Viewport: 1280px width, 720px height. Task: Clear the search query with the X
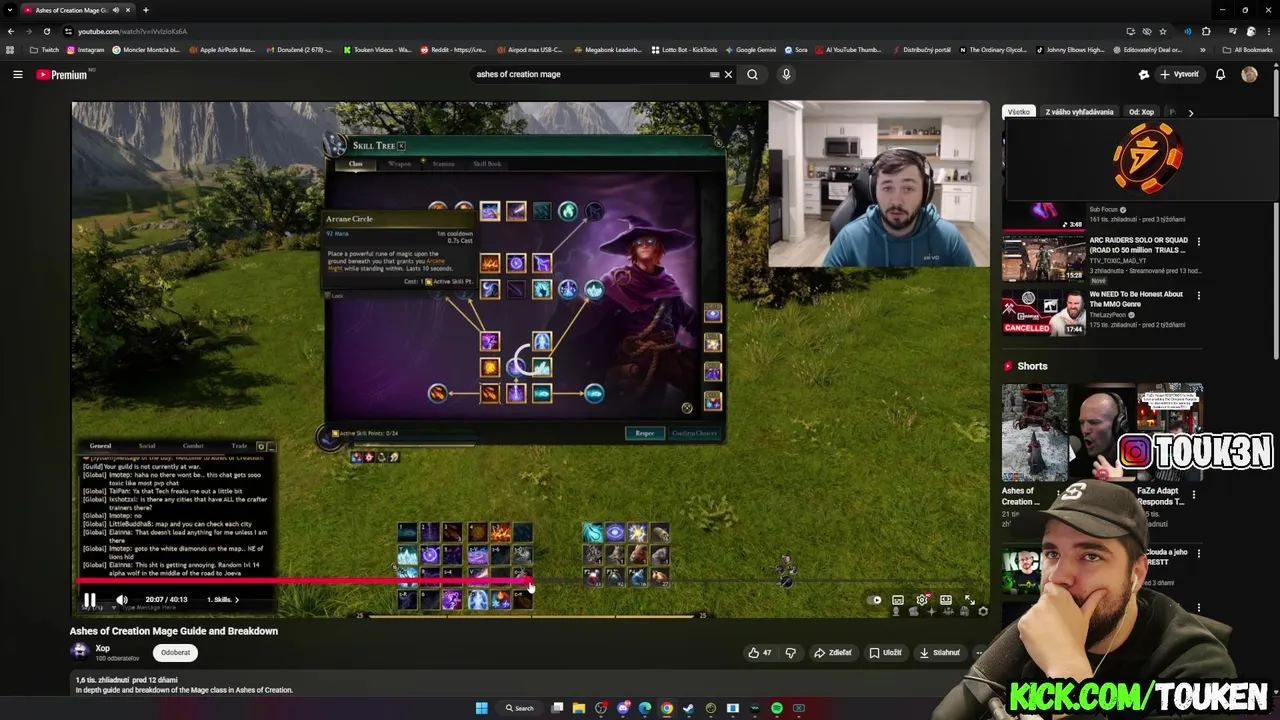(x=728, y=74)
